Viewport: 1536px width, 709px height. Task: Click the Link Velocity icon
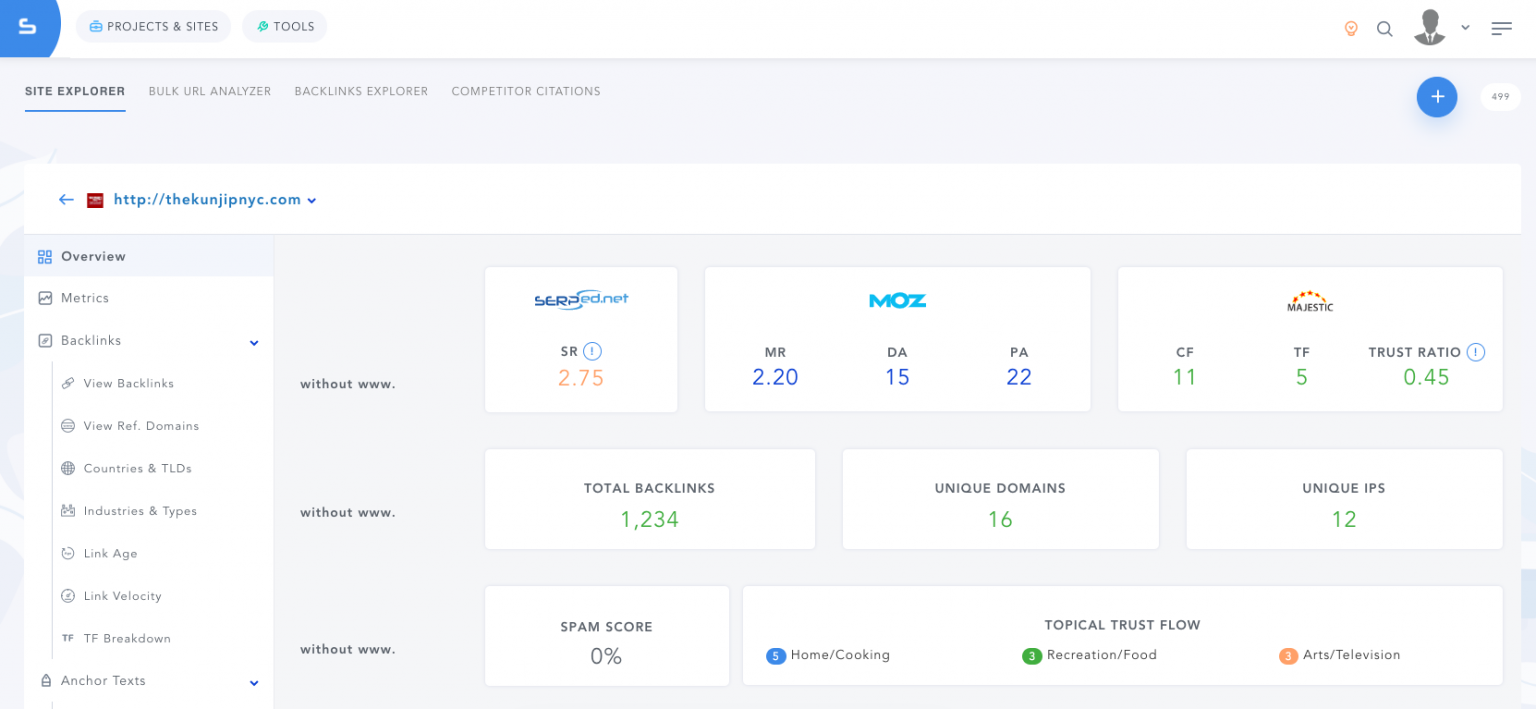[x=68, y=596]
